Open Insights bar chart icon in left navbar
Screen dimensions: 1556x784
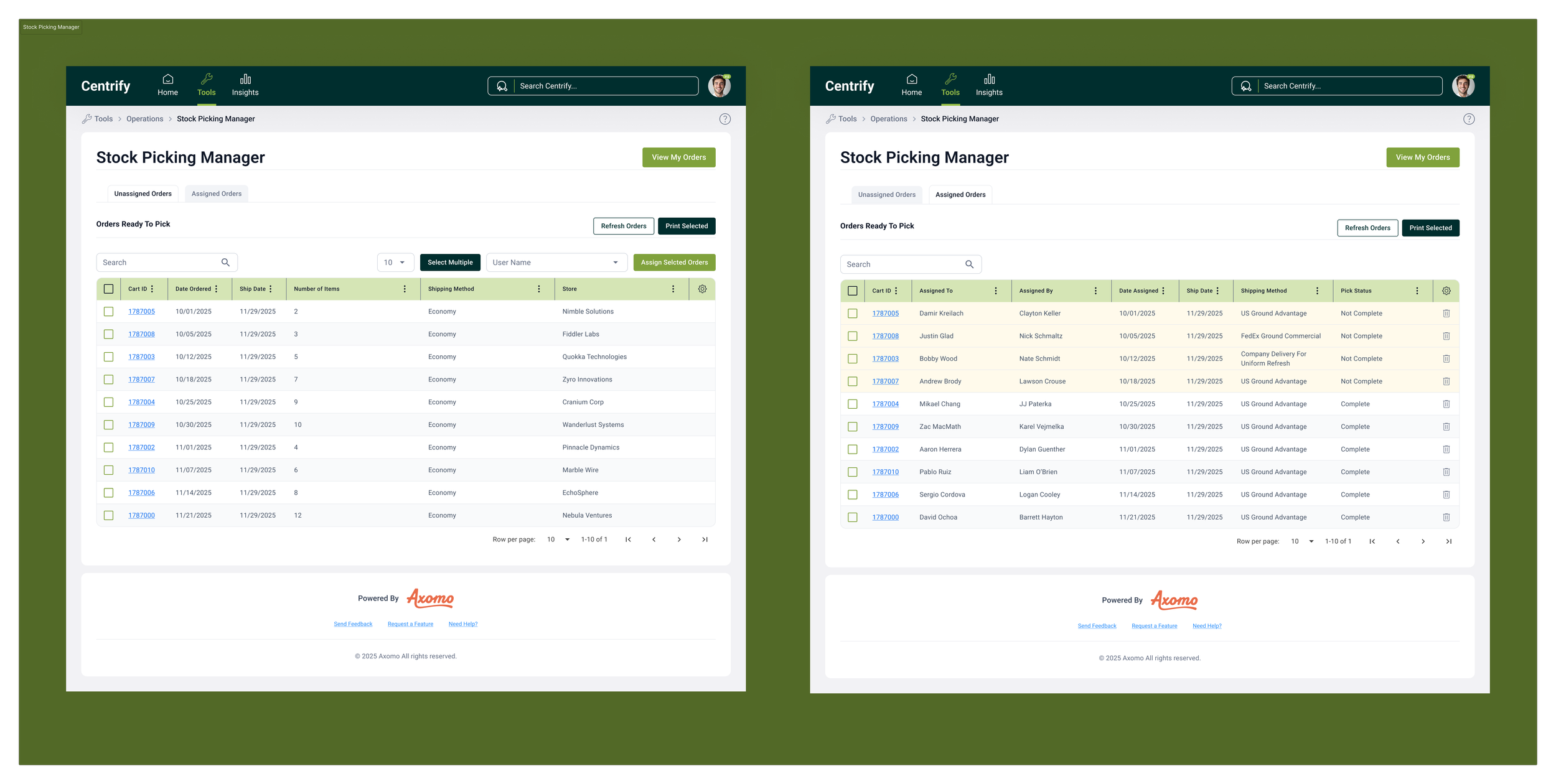tap(245, 80)
